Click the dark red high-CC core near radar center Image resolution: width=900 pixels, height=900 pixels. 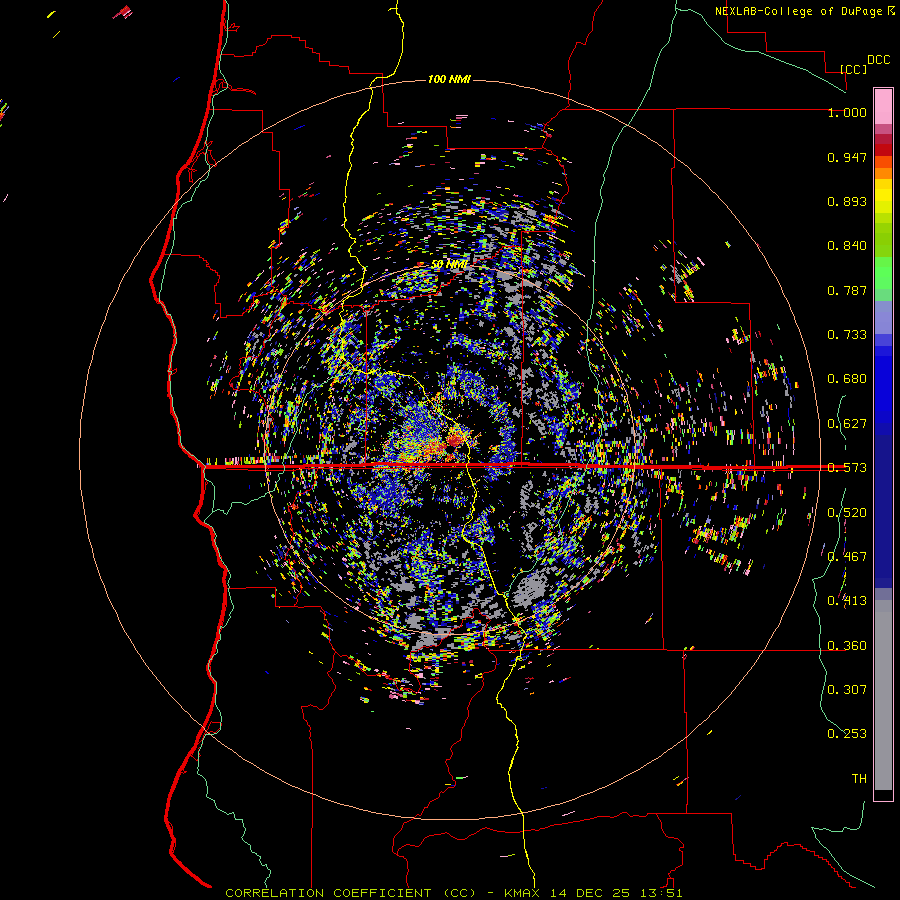tap(455, 440)
